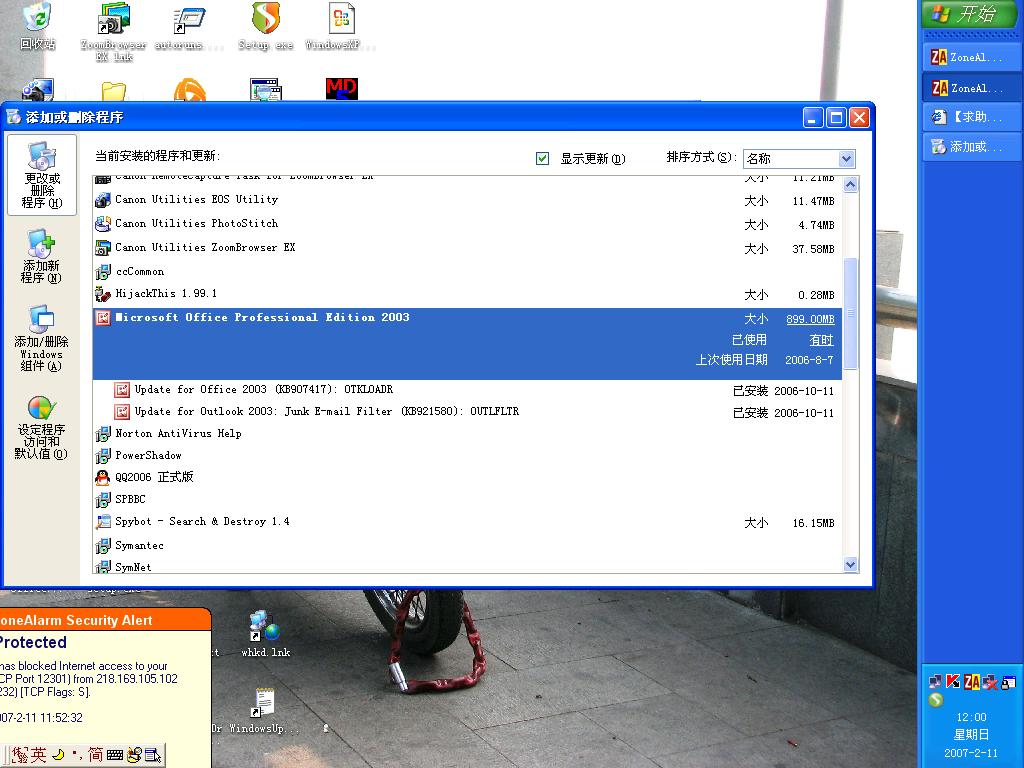Click the HijackThis 1.99.1 icon
1024x768 pixels.
click(103, 295)
